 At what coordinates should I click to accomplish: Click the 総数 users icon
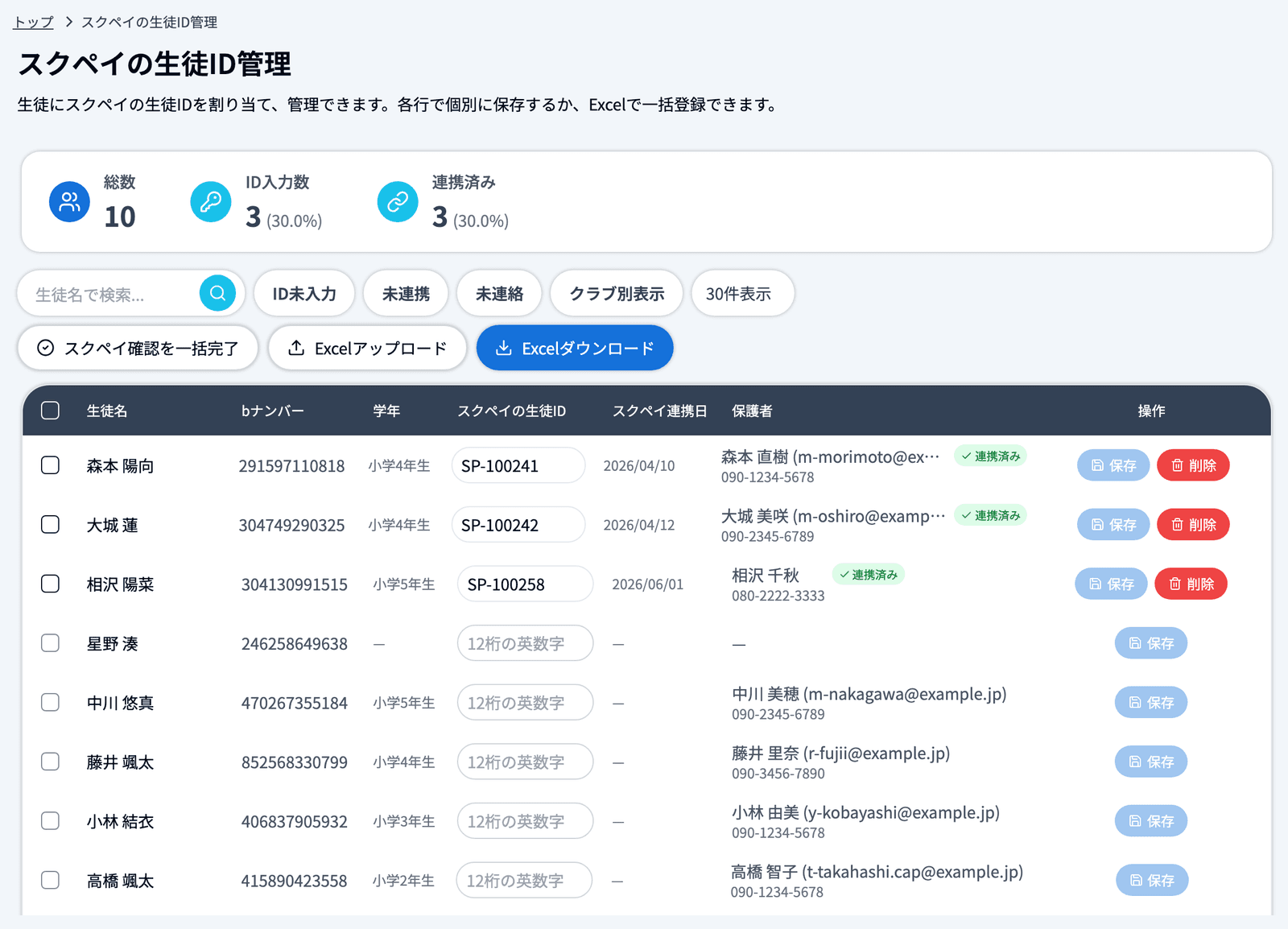(69, 201)
